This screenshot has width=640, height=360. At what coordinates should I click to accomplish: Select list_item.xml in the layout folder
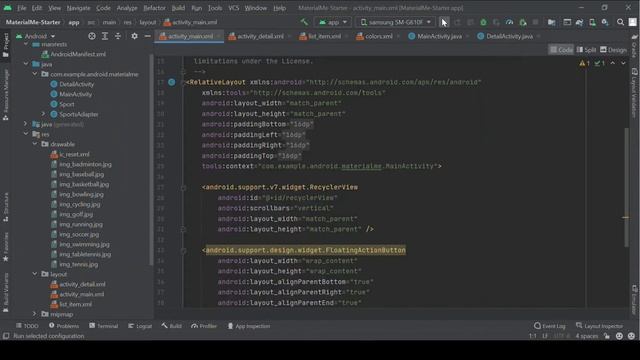[x=75, y=304]
